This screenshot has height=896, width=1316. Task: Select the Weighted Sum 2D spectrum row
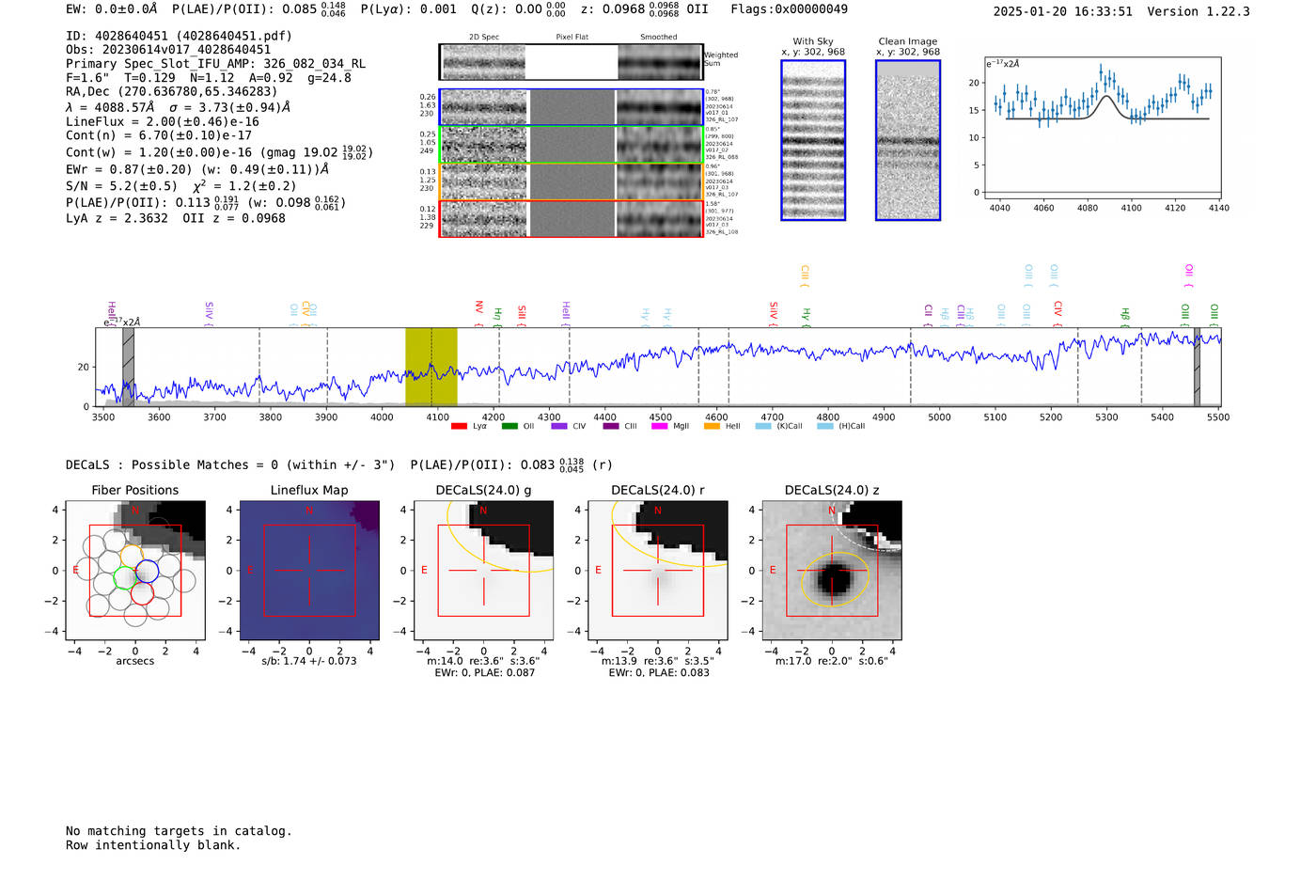coord(572,62)
